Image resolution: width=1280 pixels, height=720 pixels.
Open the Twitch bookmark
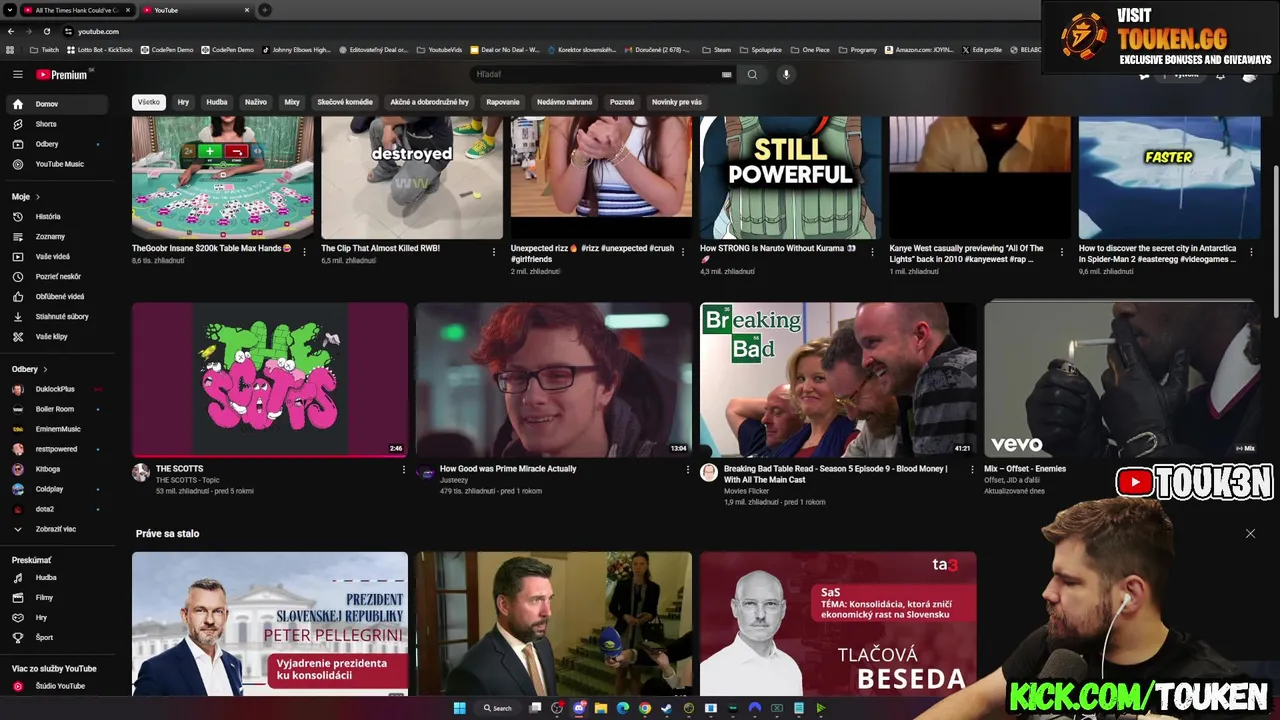point(44,49)
